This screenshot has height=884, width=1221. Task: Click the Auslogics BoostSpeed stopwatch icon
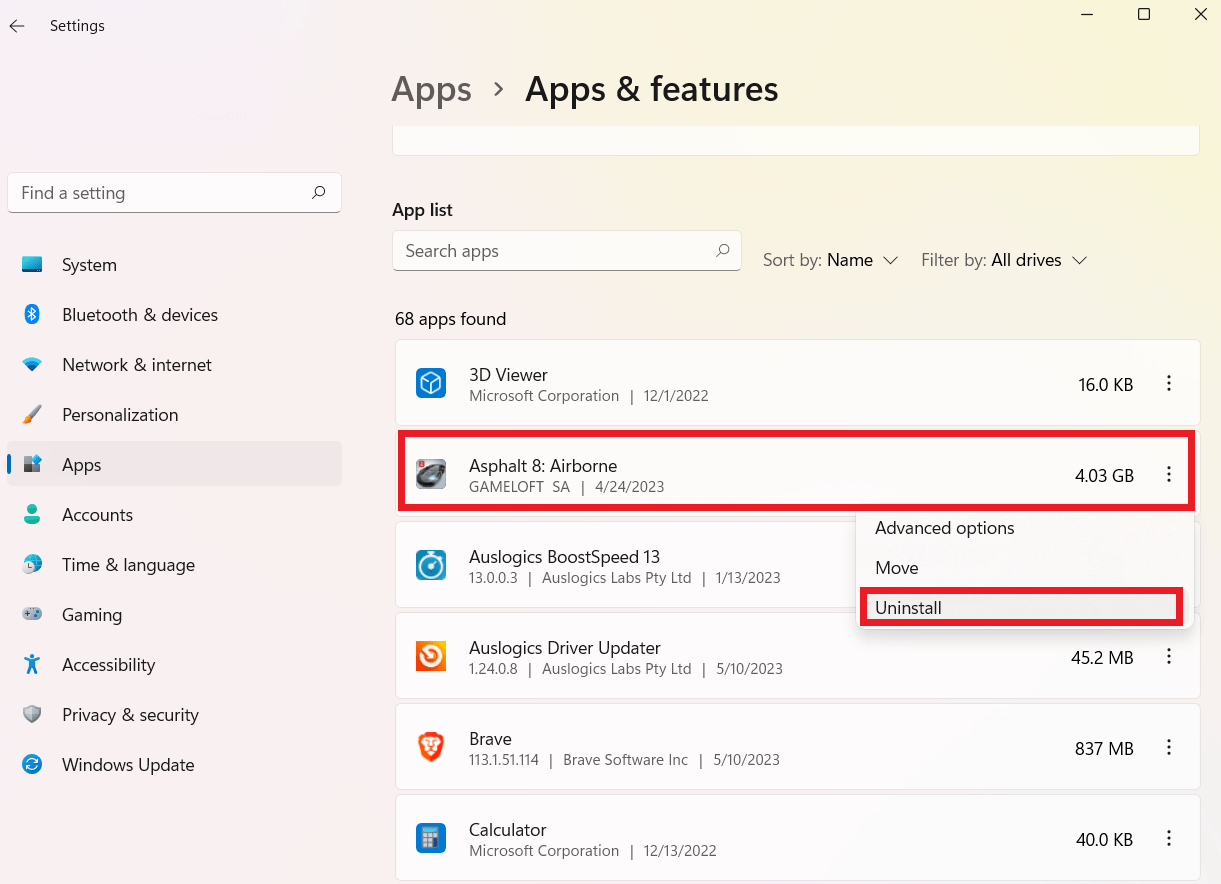pos(431,565)
